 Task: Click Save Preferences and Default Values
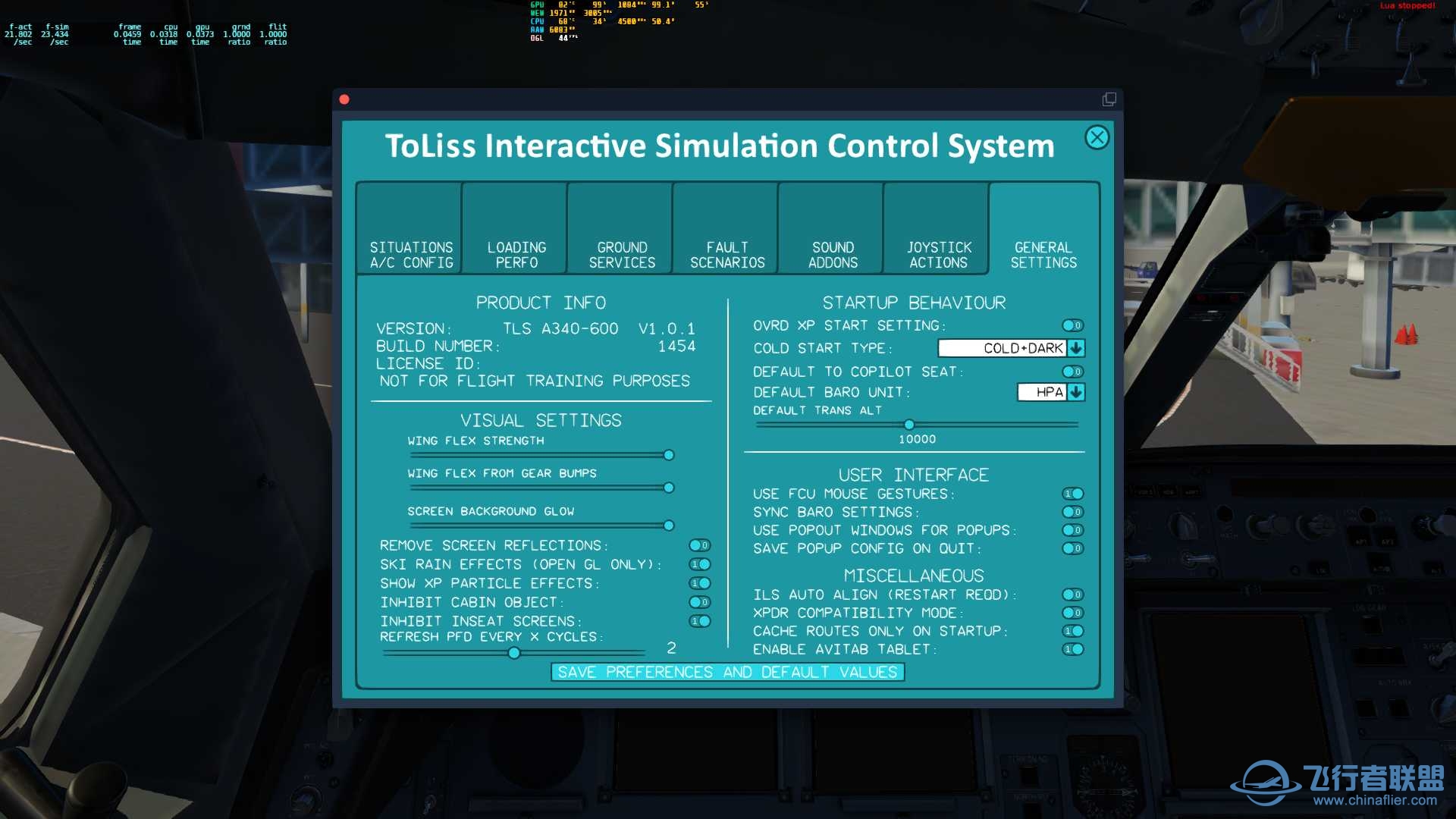727,672
